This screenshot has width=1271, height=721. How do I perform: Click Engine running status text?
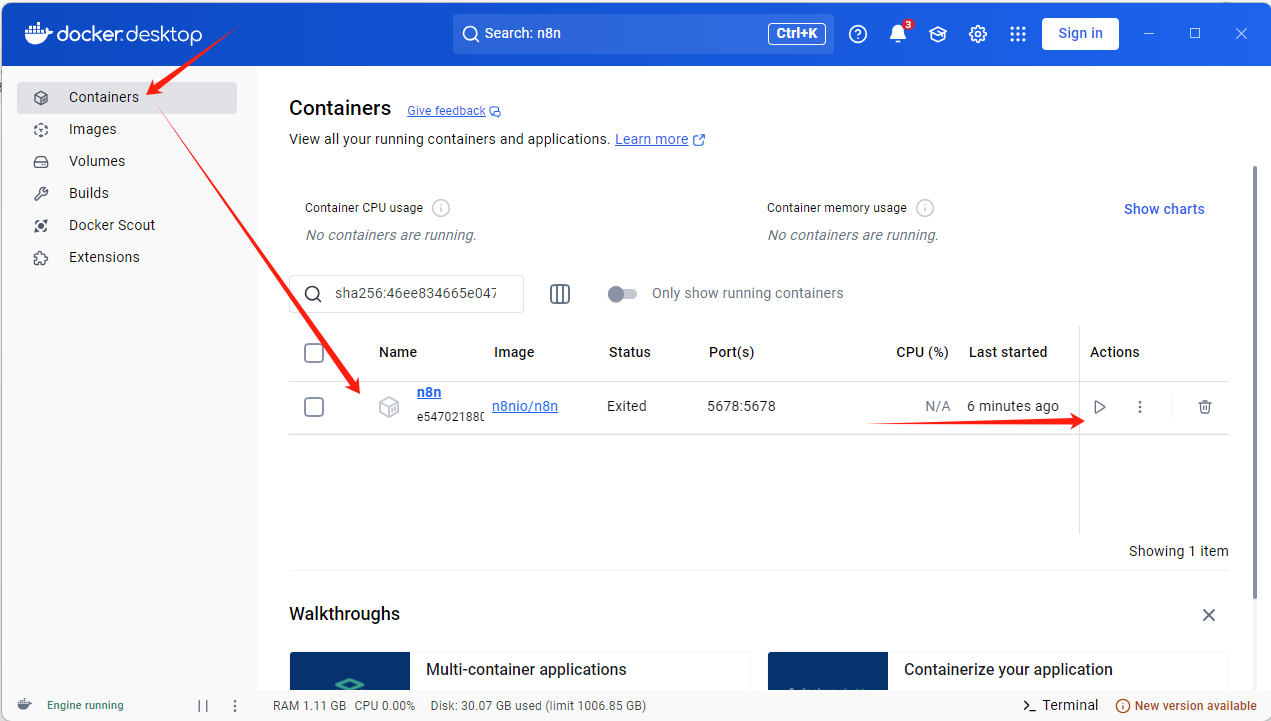[x=85, y=705]
